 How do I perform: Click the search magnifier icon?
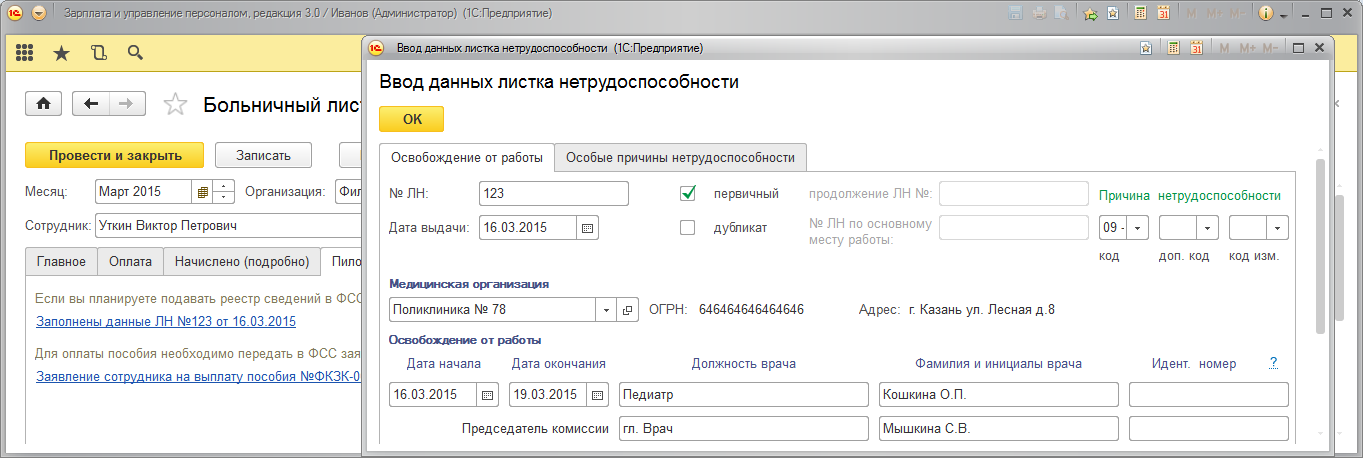click(135, 53)
